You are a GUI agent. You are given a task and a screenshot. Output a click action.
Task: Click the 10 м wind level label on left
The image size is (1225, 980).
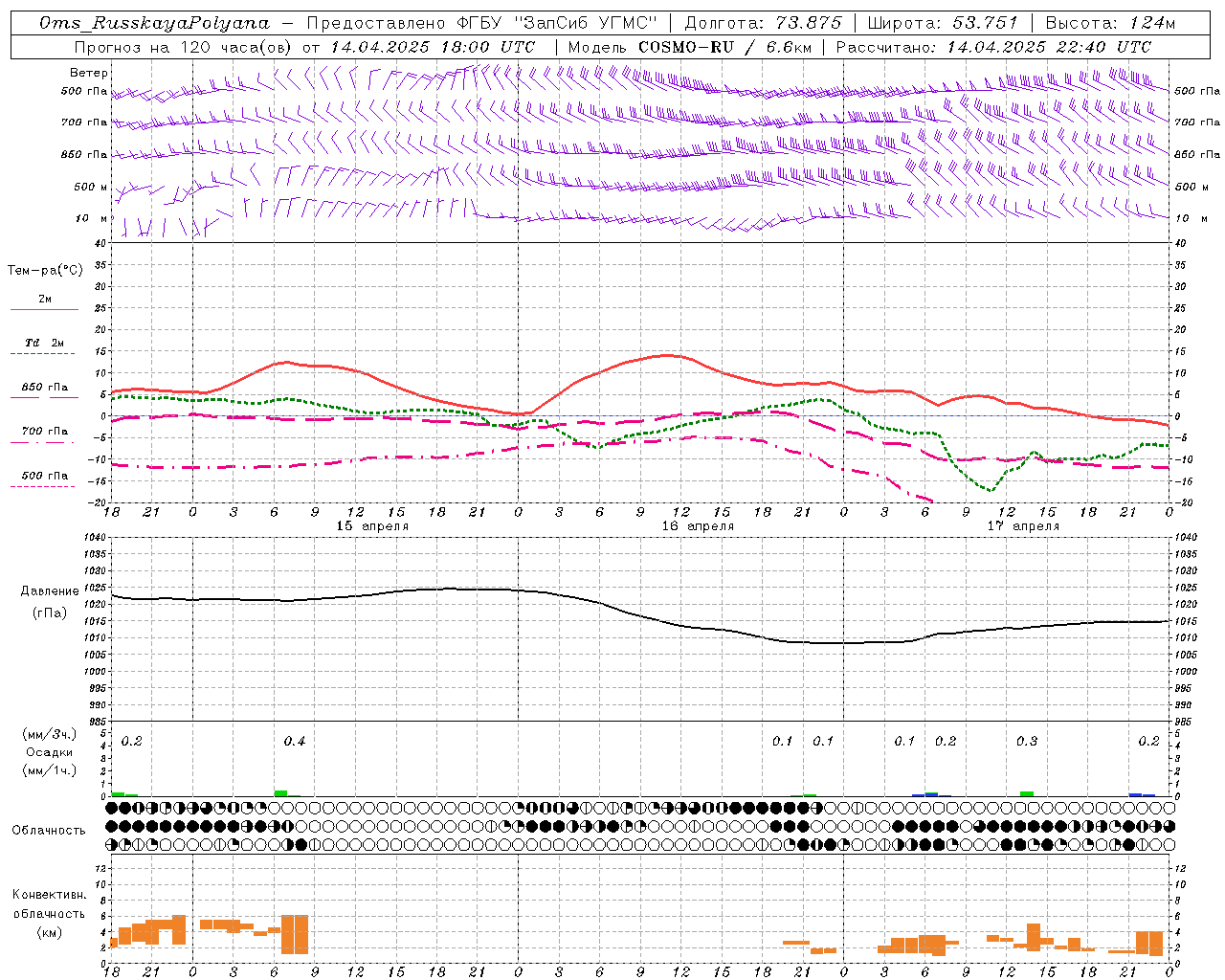click(92, 219)
